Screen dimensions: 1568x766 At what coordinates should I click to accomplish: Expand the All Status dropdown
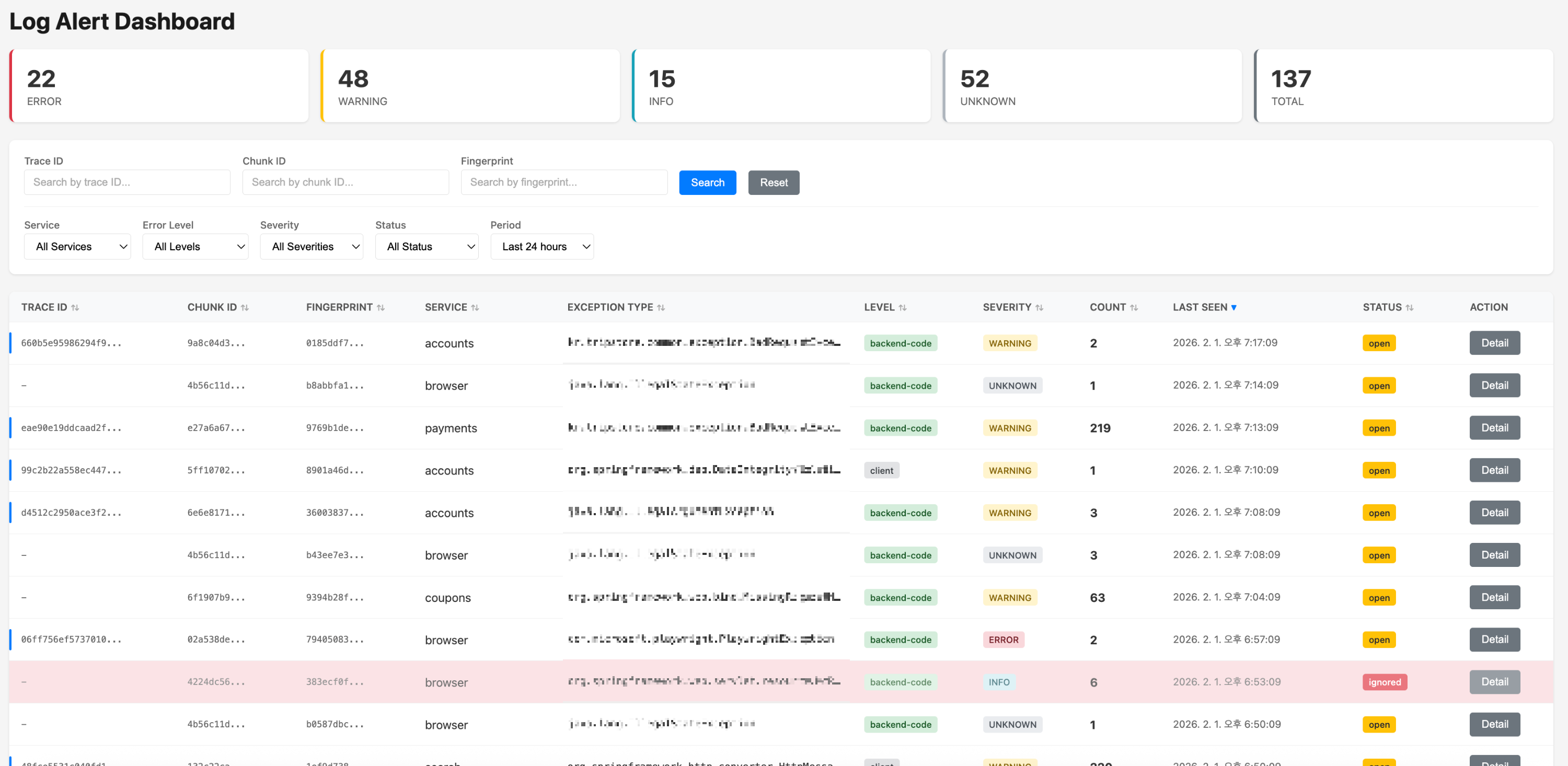(426, 247)
